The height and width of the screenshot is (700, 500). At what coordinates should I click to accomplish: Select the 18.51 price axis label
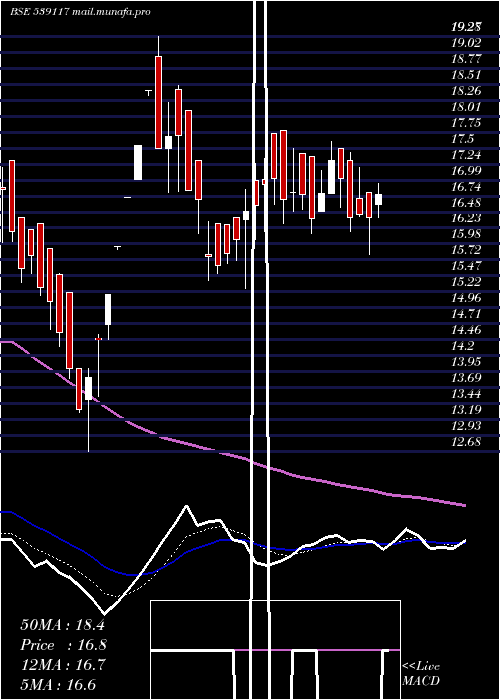pos(466,75)
